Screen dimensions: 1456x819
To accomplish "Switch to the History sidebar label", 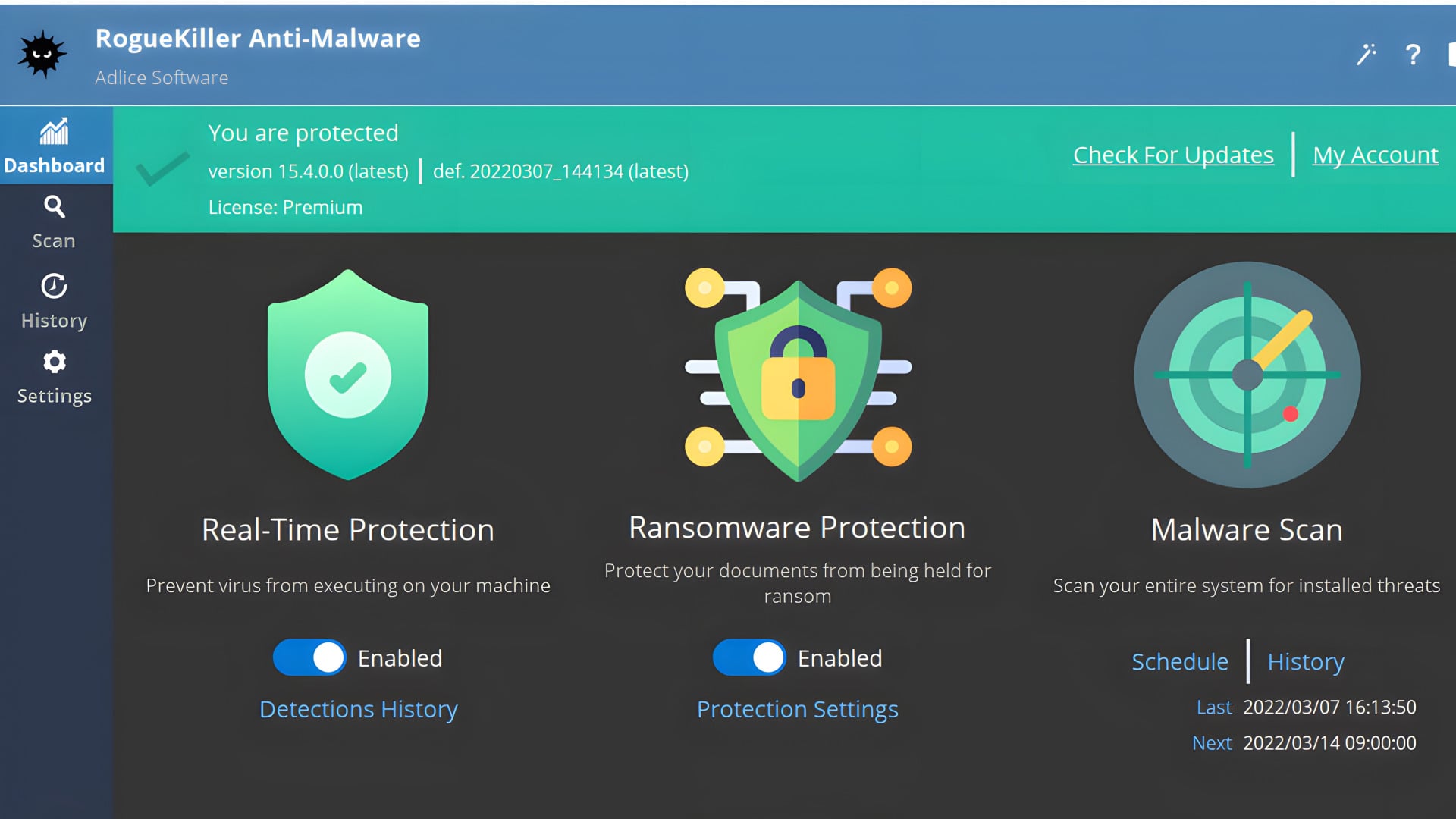I will 54,321.
